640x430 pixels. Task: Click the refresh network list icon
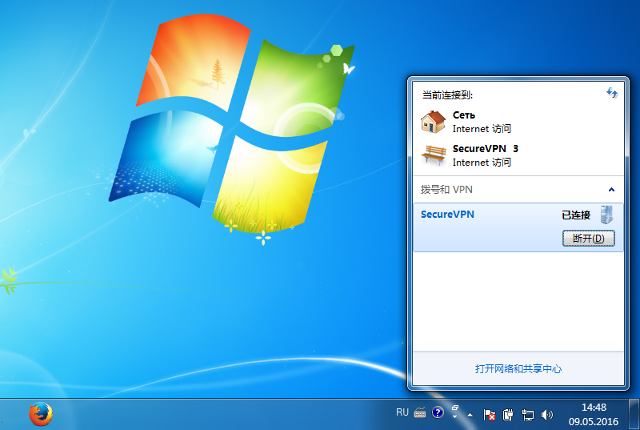(611, 93)
